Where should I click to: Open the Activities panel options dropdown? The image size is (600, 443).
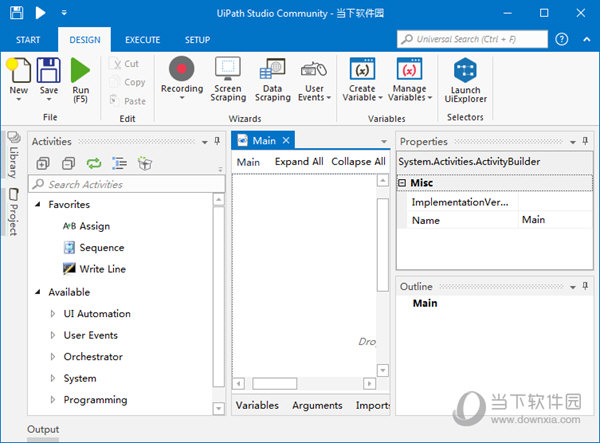point(205,142)
